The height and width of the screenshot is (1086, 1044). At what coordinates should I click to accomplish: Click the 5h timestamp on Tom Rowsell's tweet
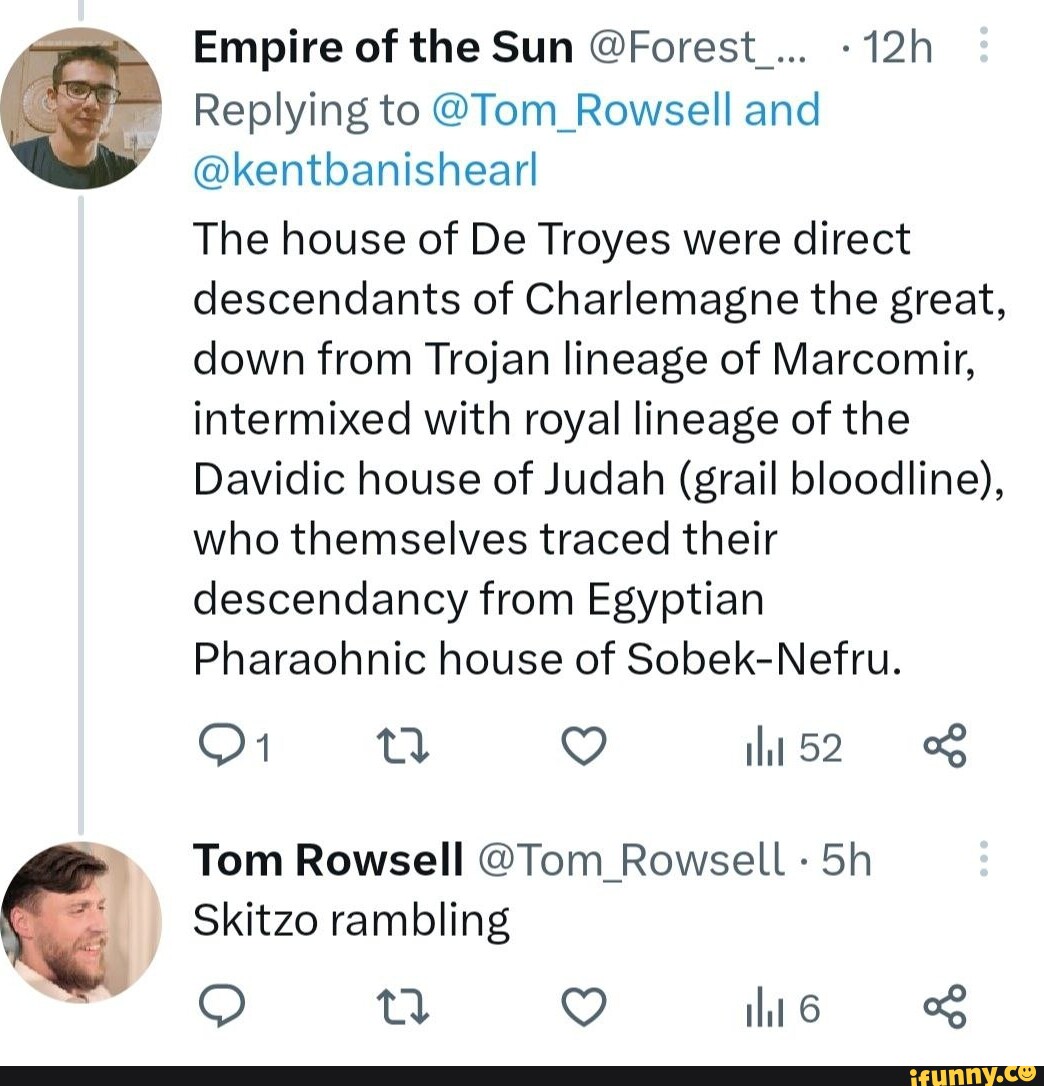point(845,858)
